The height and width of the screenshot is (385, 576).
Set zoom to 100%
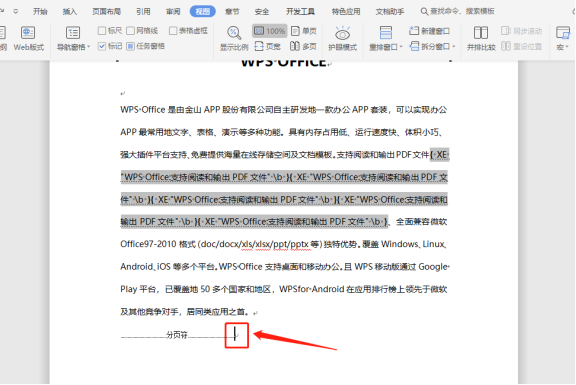[270, 31]
